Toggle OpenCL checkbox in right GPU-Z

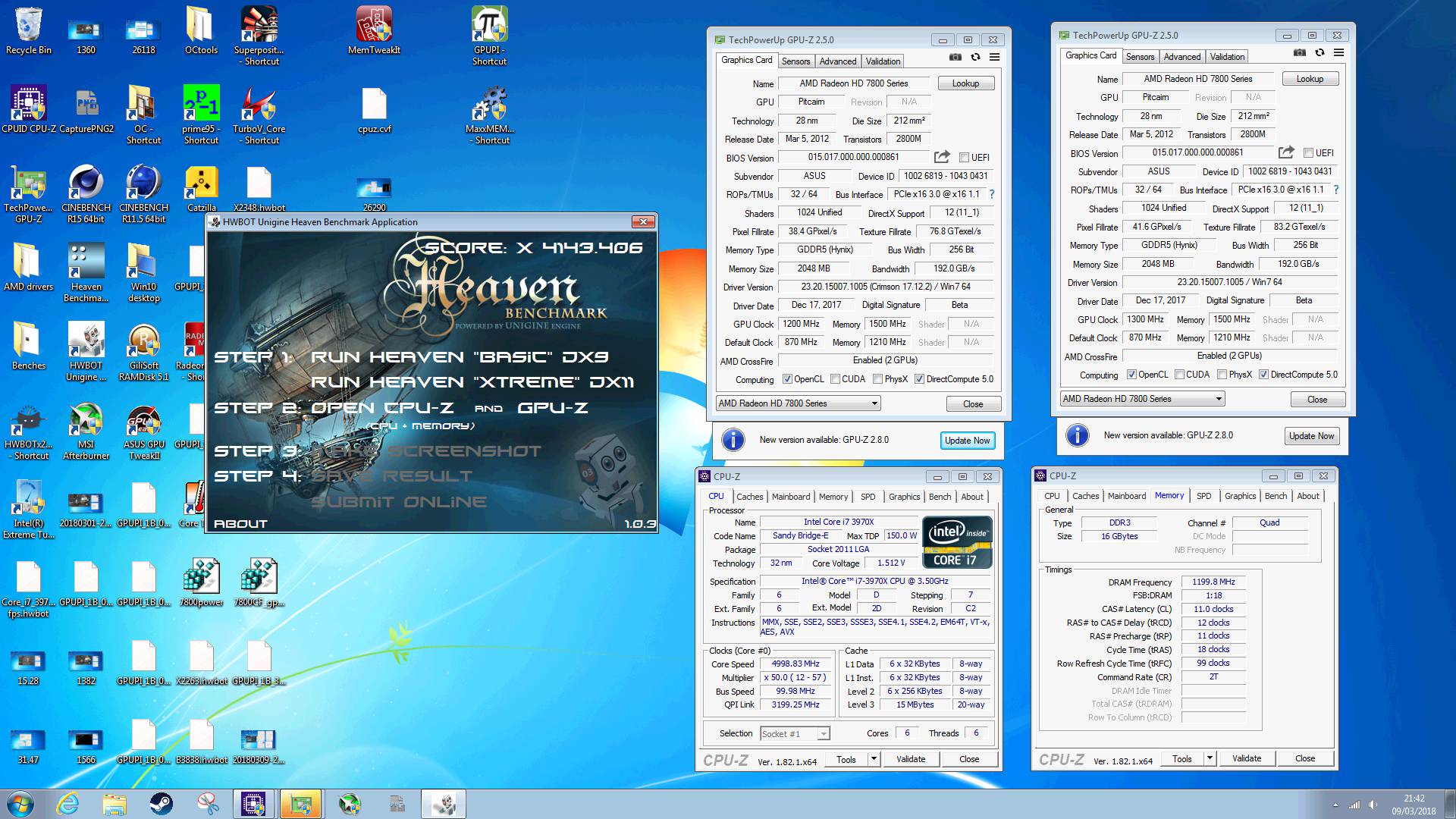(x=1131, y=375)
